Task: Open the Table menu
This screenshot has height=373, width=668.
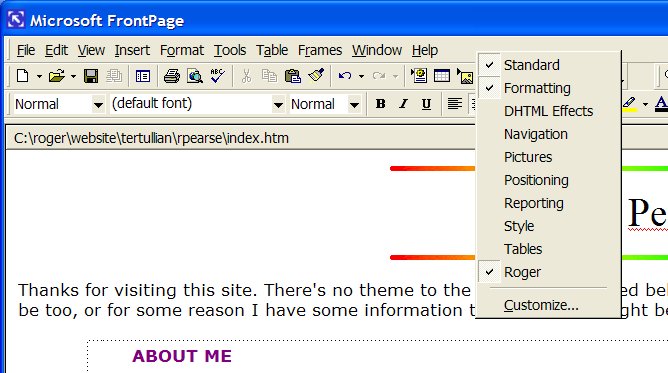Action: coord(272,50)
